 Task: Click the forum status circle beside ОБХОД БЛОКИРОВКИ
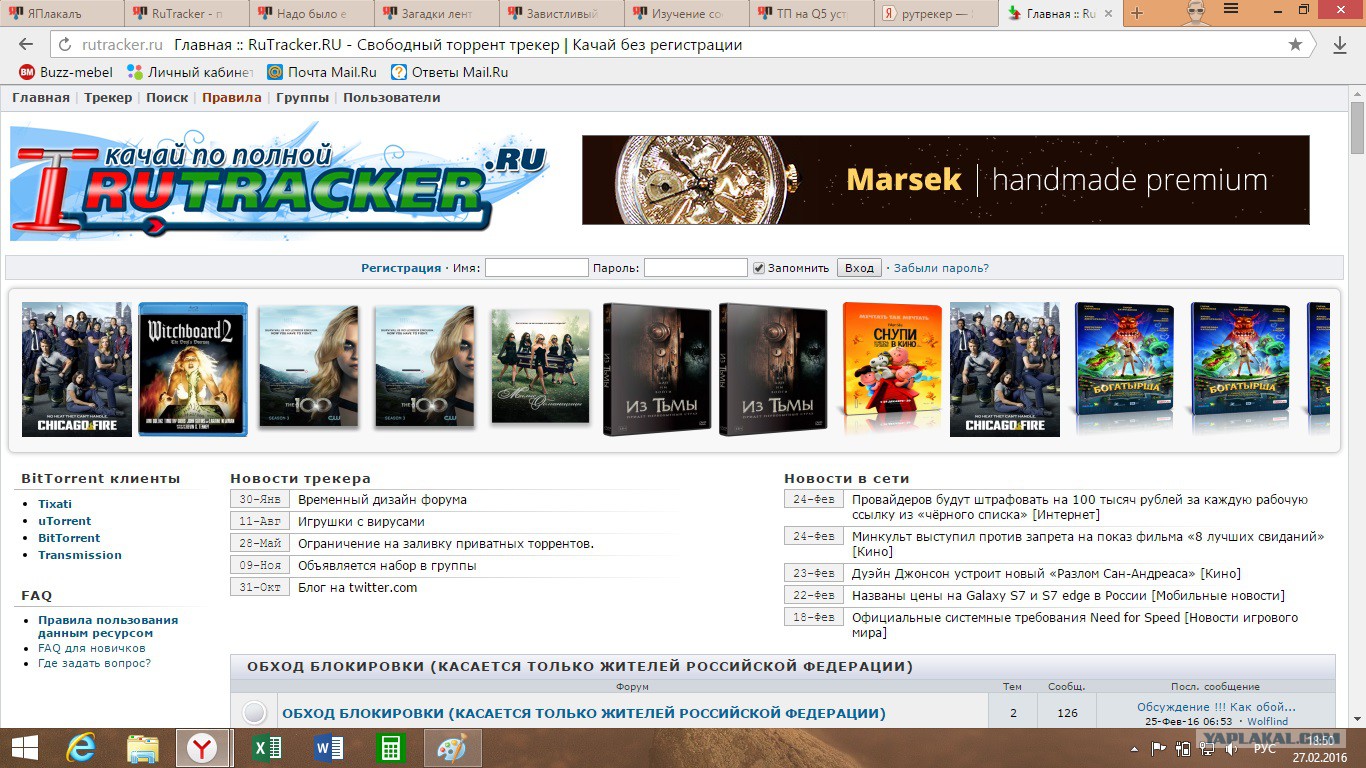point(255,713)
